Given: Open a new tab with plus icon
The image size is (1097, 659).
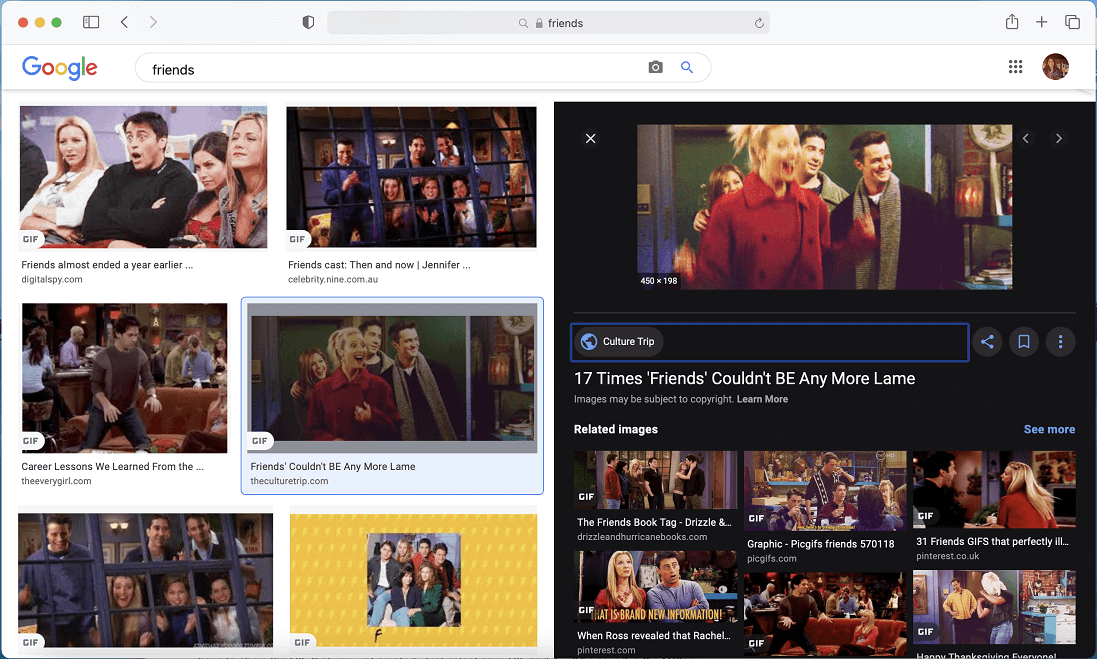Looking at the screenshot, I should click(x=1041, y=22).
